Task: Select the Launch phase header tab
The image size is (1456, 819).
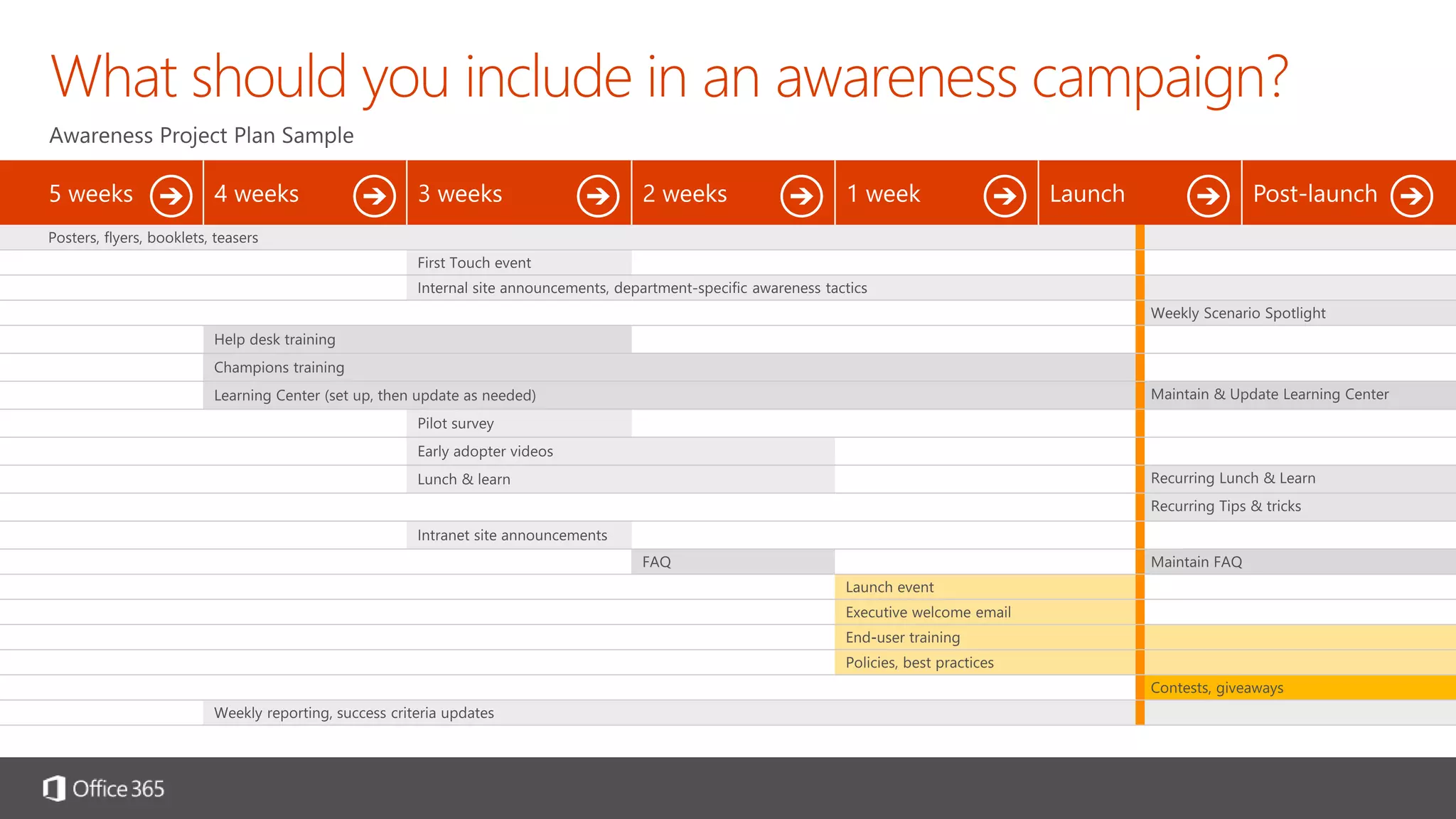Action: [x=1088, y=193]
